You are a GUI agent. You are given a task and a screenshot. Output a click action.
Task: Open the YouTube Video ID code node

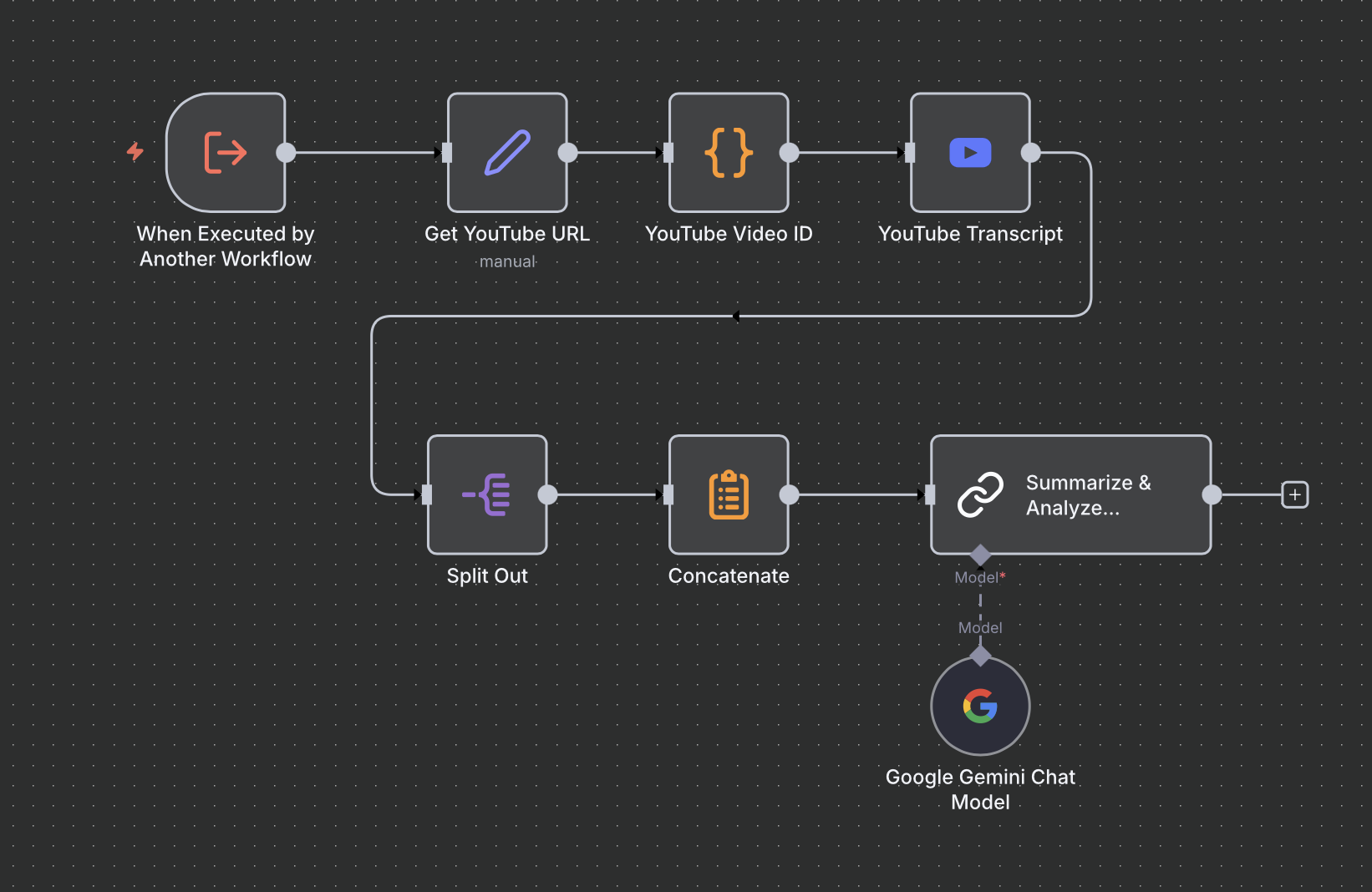tap(729, 153)
